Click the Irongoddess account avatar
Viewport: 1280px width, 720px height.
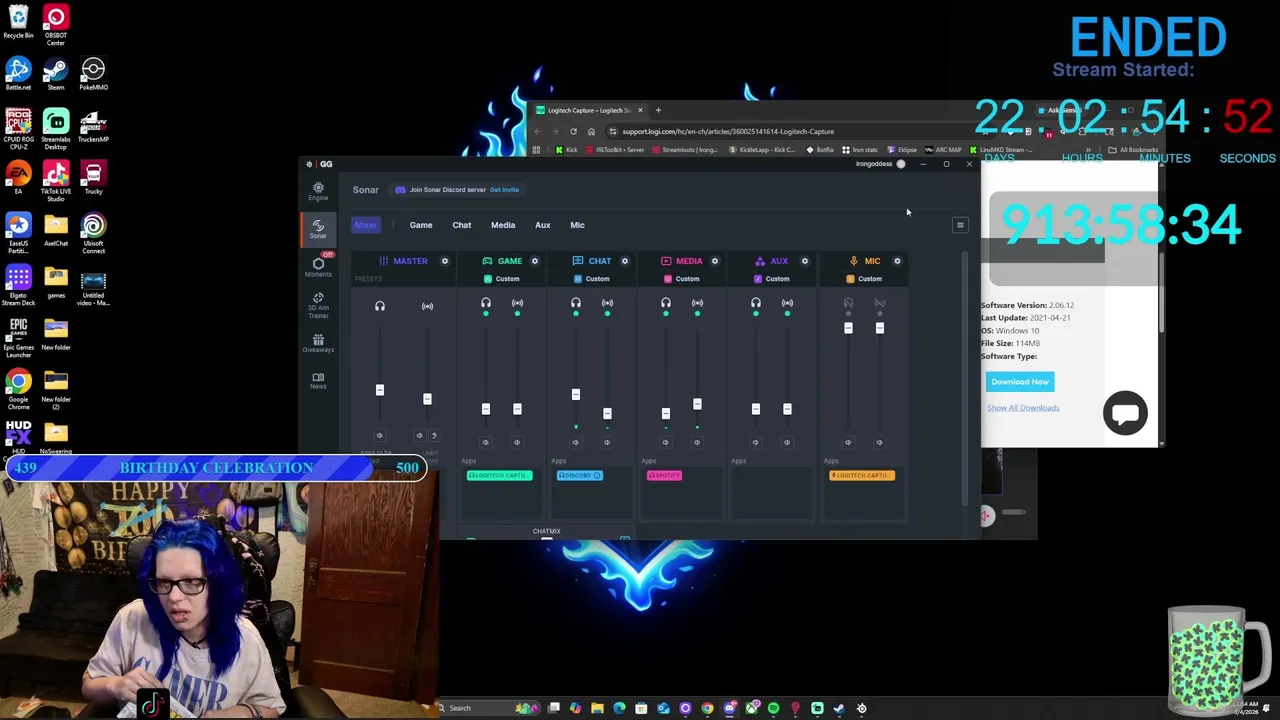point(901,164)
